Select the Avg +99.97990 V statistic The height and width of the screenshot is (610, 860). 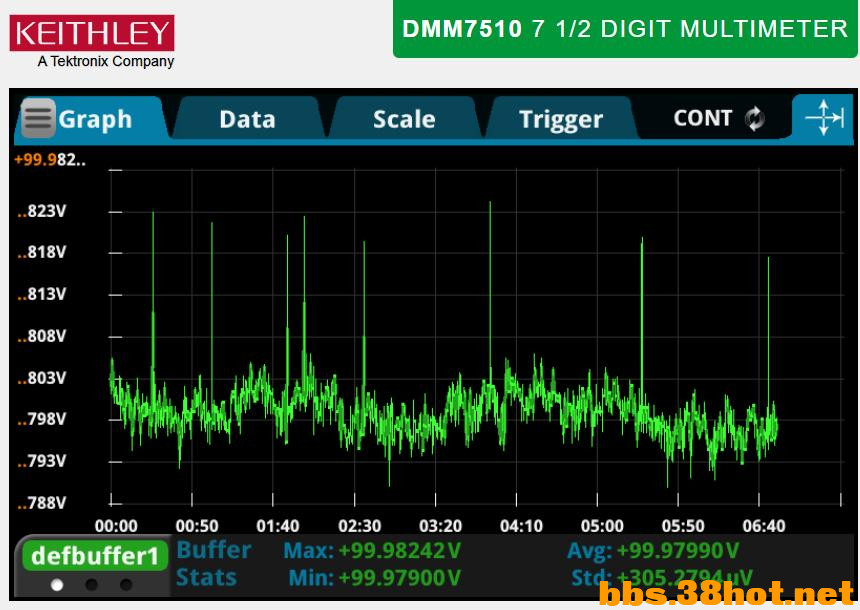[x=653, y=551]
